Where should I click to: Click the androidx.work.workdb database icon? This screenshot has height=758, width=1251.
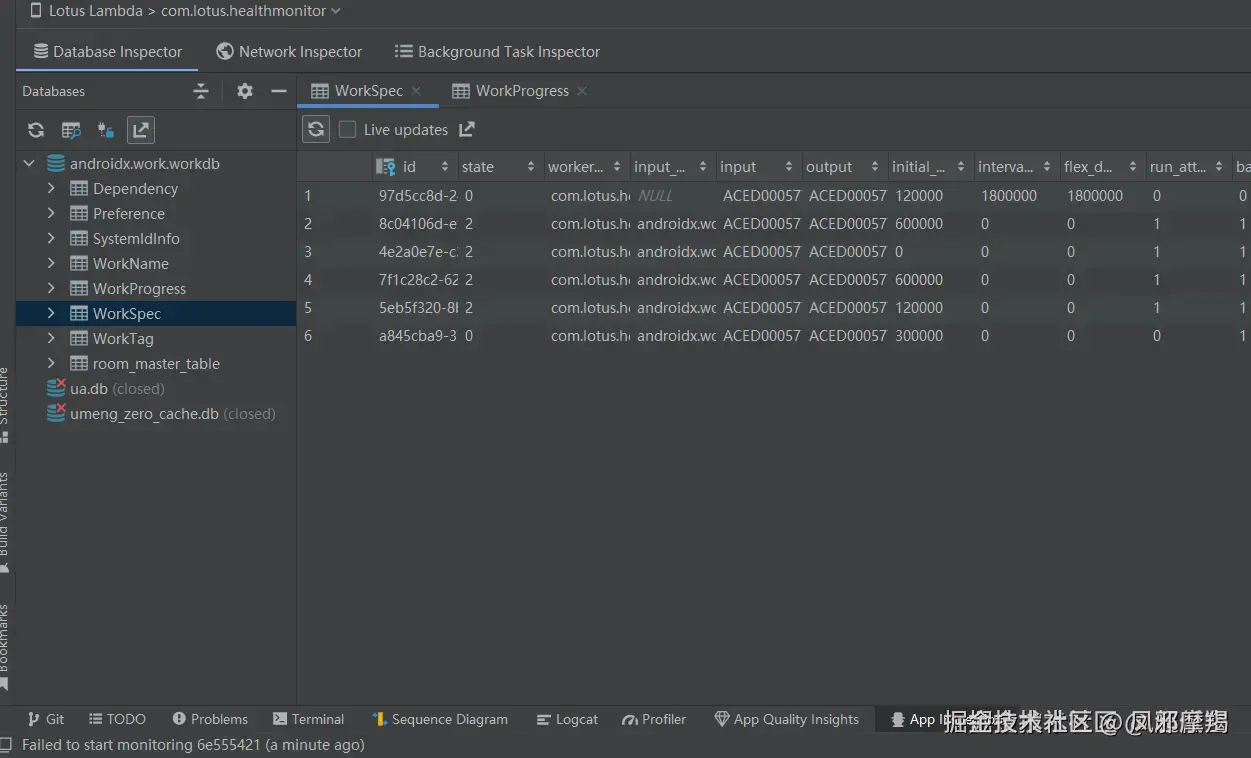[56, 164]
